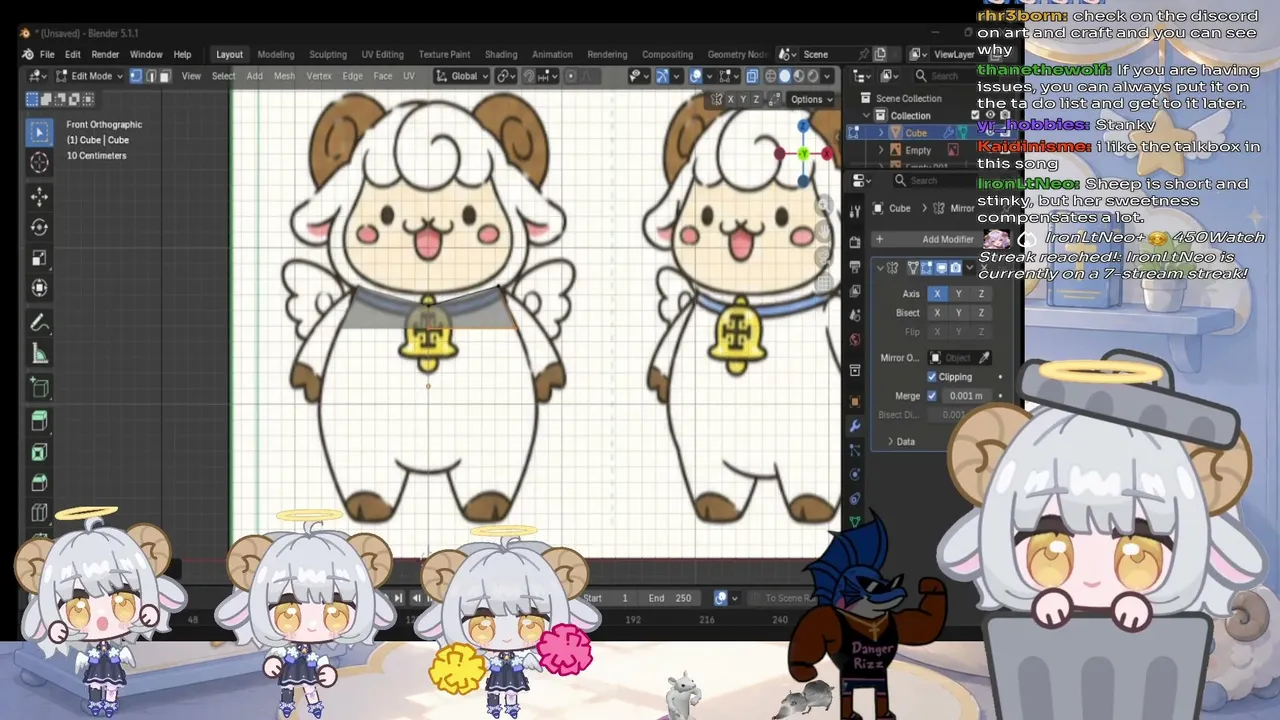Open the Object properties tab
The width and height of the screenshot is (1280, 720).
[x=855, y=401]
